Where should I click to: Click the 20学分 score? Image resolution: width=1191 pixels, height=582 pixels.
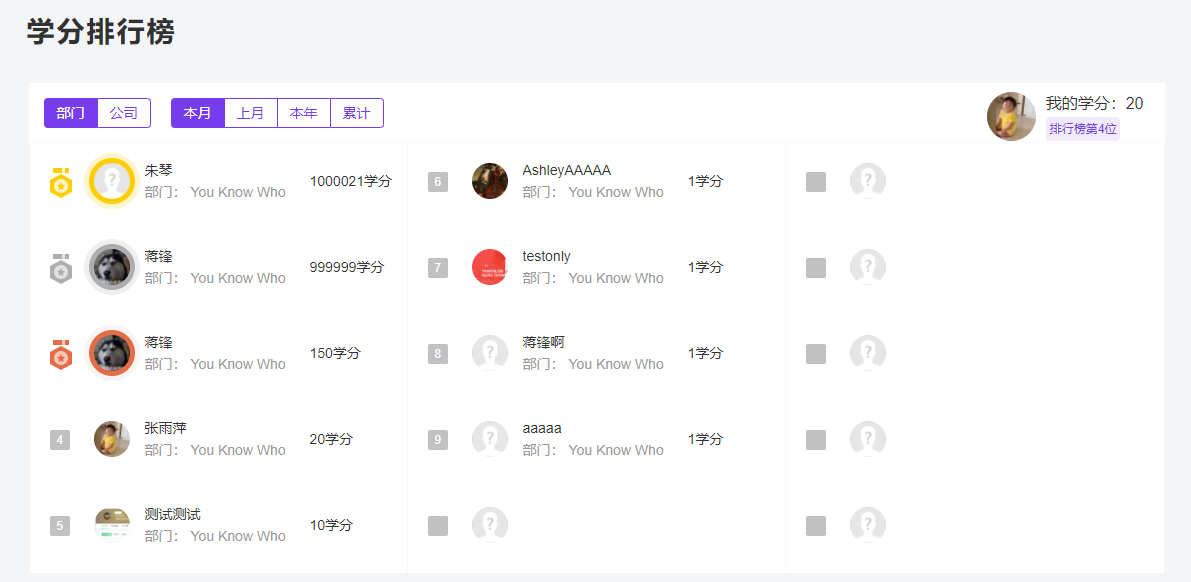point(331,439)
